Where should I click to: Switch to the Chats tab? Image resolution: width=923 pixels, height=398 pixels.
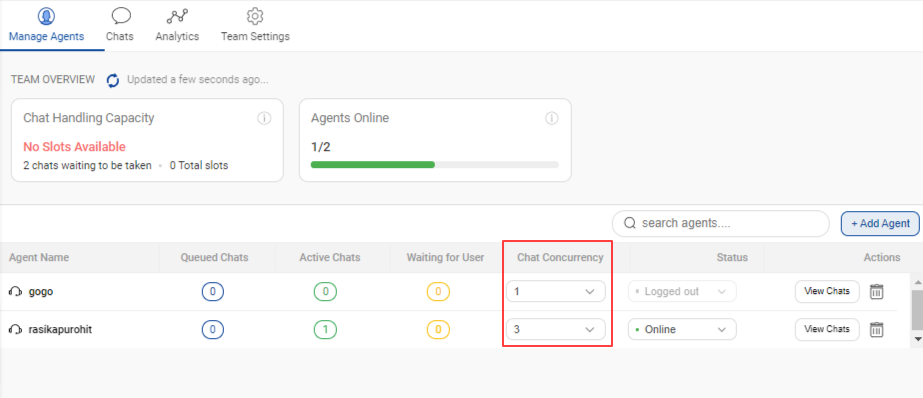(x=120, y=25)
